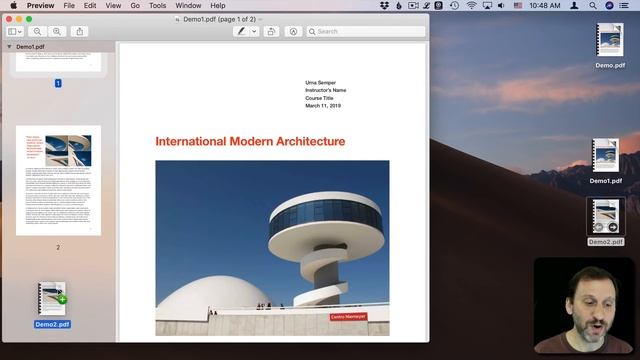640x360 pixels.
Task: Open the Go menu
Action: (x=135, y=5)
